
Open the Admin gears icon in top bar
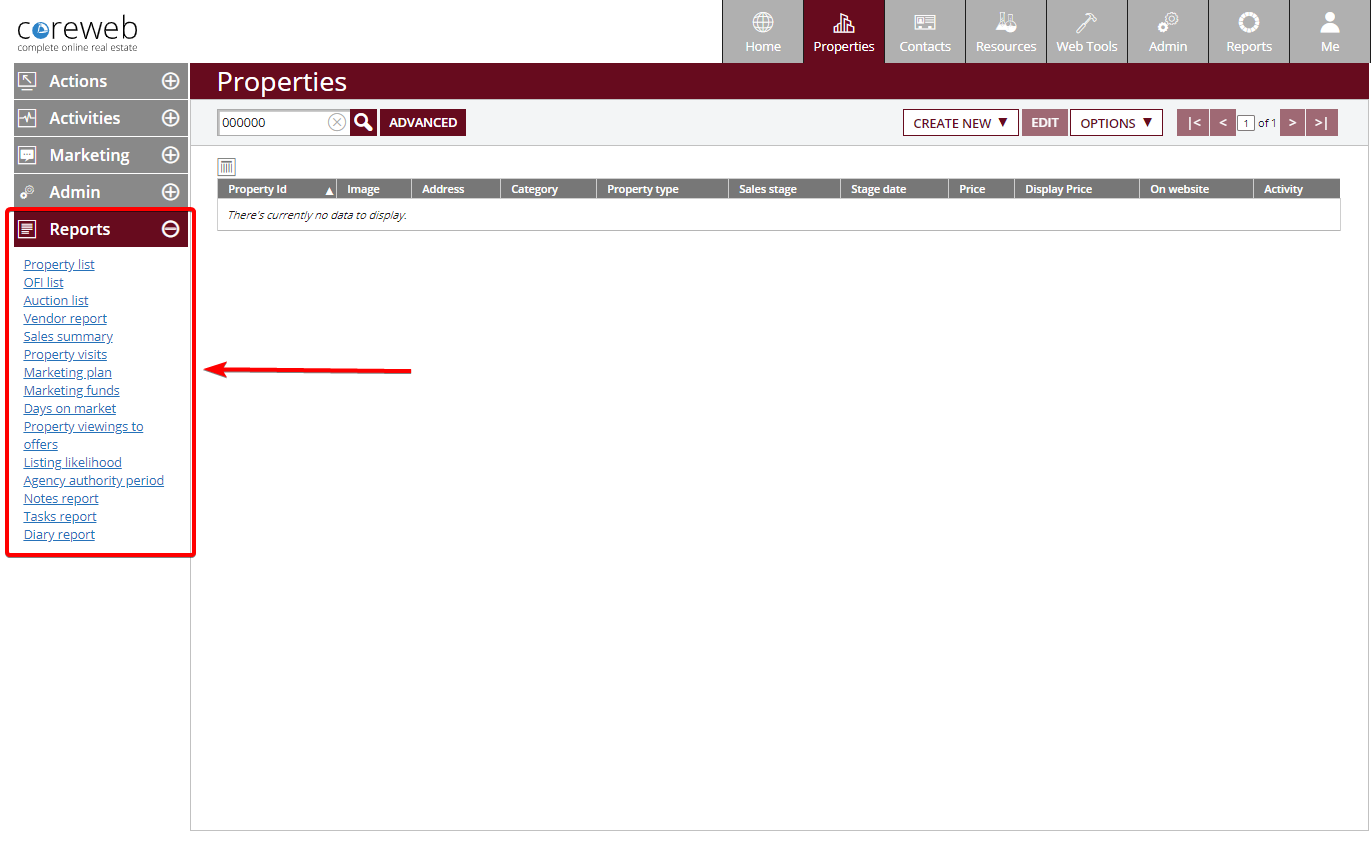coord(1167,23)
